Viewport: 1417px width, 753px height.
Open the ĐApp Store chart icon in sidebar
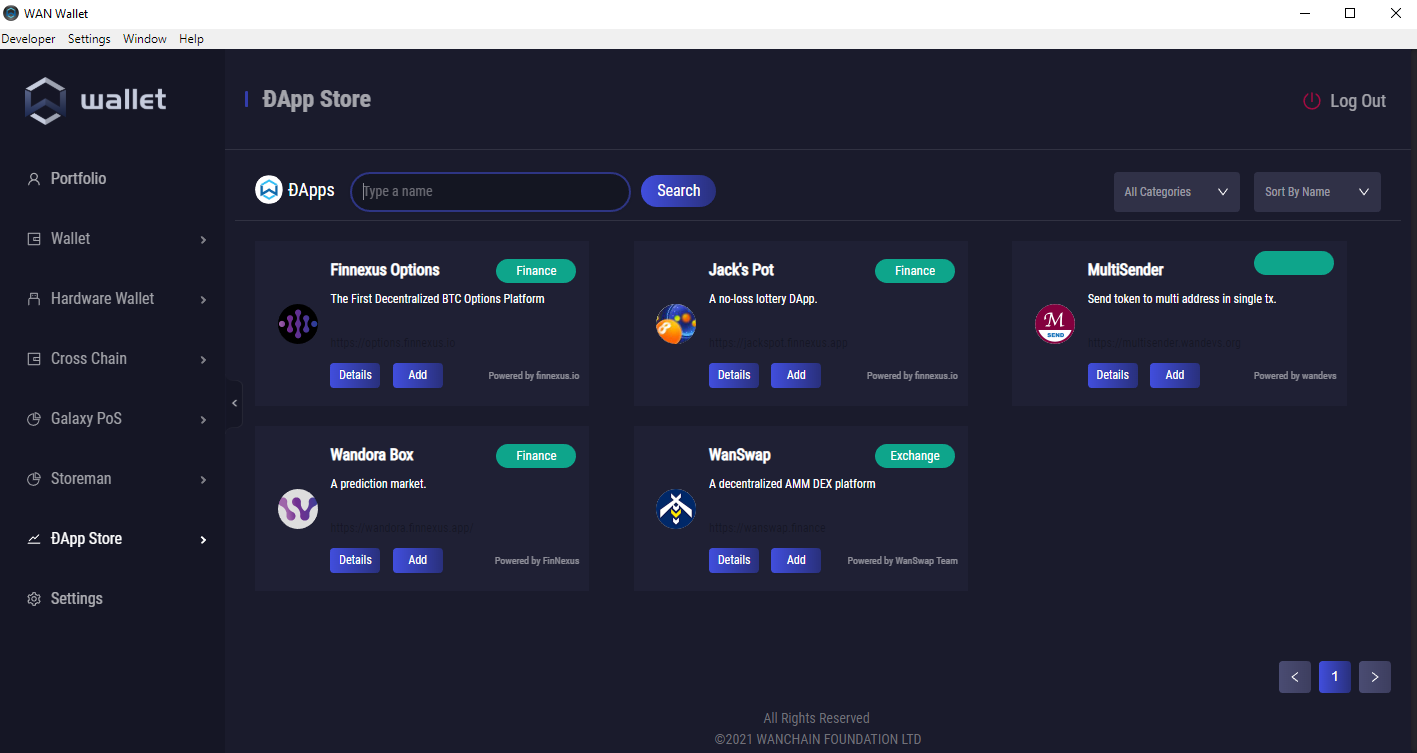coord(34,539)
